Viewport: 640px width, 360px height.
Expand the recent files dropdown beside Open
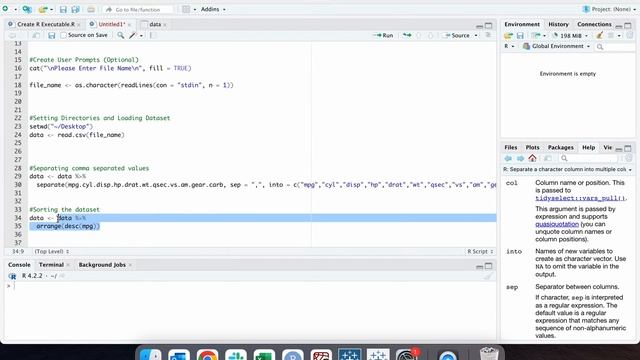tap(51, 9)
